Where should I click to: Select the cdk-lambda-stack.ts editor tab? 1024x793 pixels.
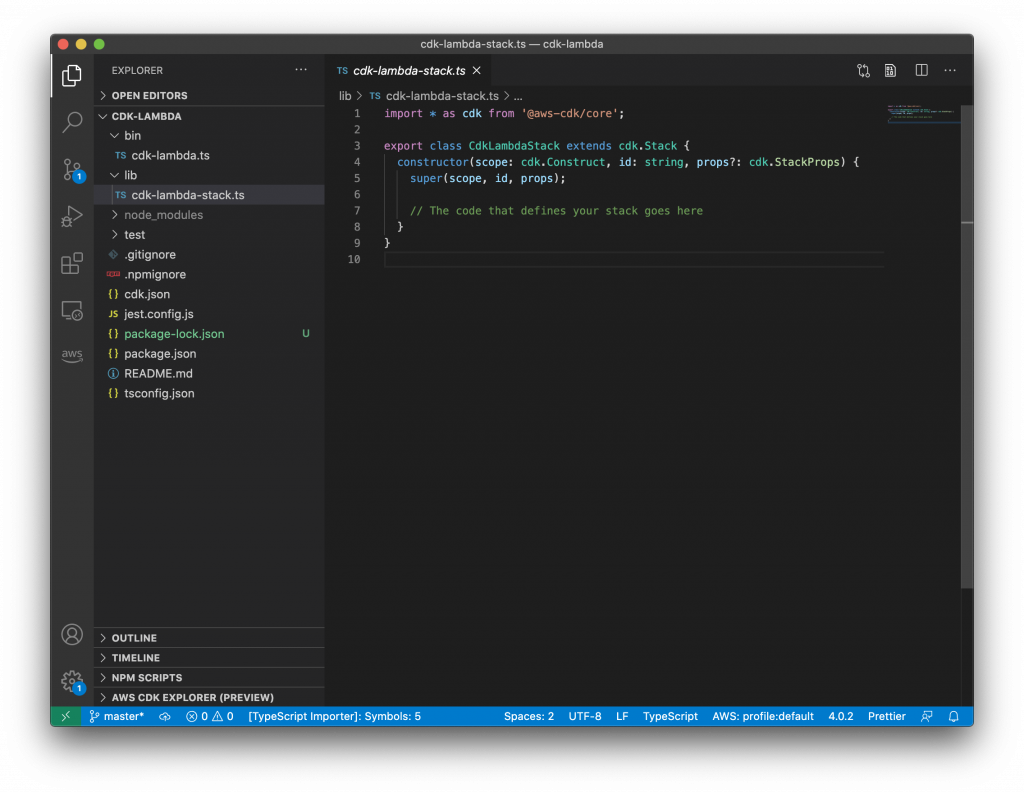pyautogui.click(x=408, y=71)
